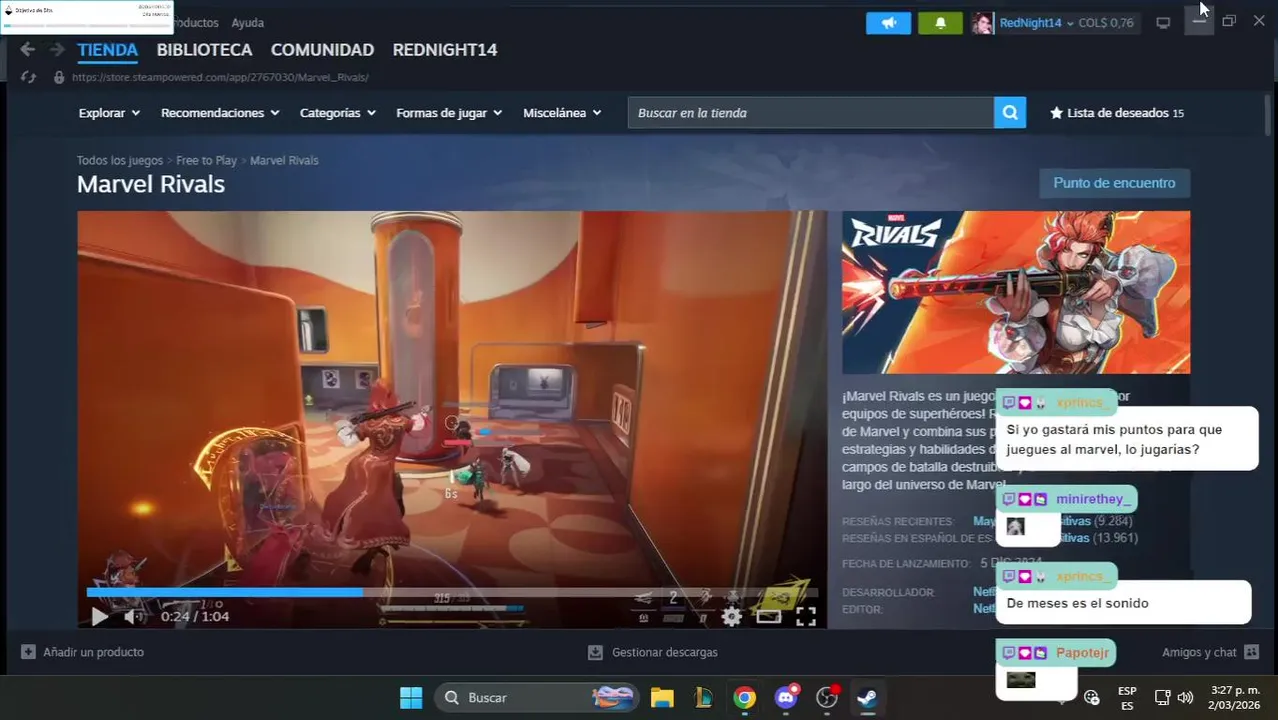Open the taskbar clock showing 3:27 p. m.
The width and height of the screenshot is (1278, 720).
pos(1234,698)
